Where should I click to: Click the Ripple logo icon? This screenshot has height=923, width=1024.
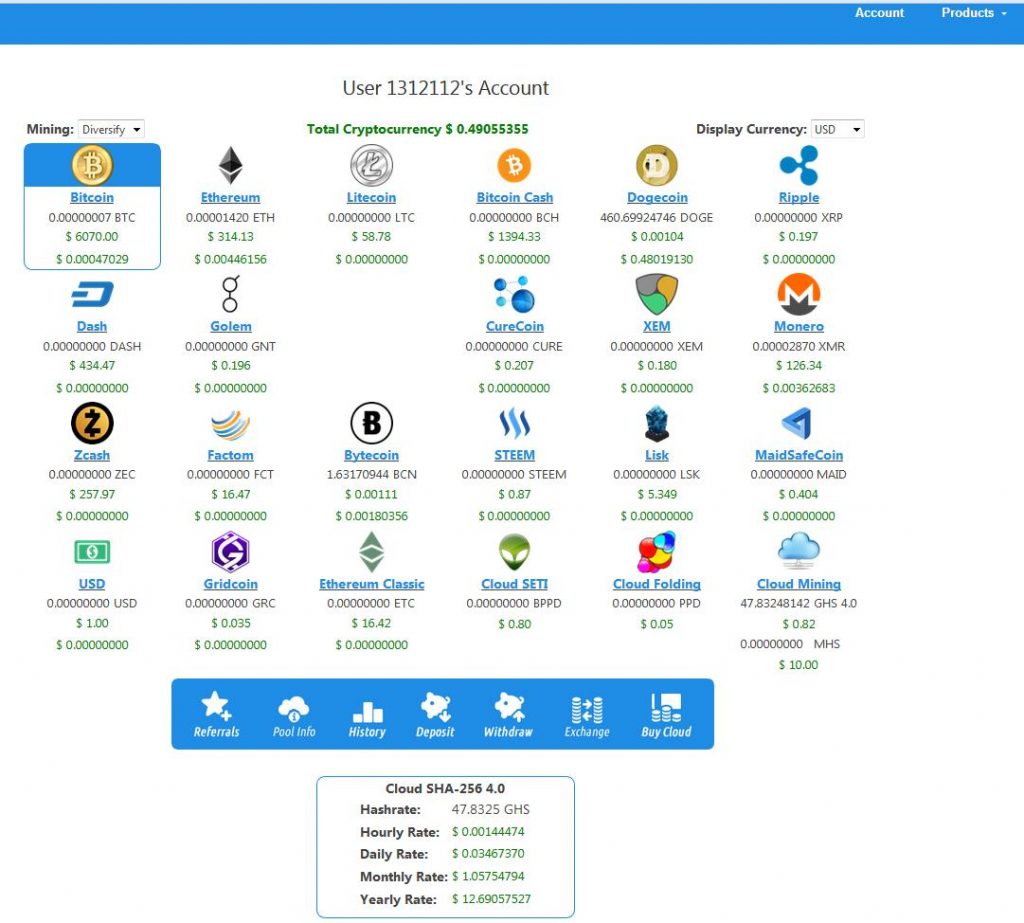(799, 165)
